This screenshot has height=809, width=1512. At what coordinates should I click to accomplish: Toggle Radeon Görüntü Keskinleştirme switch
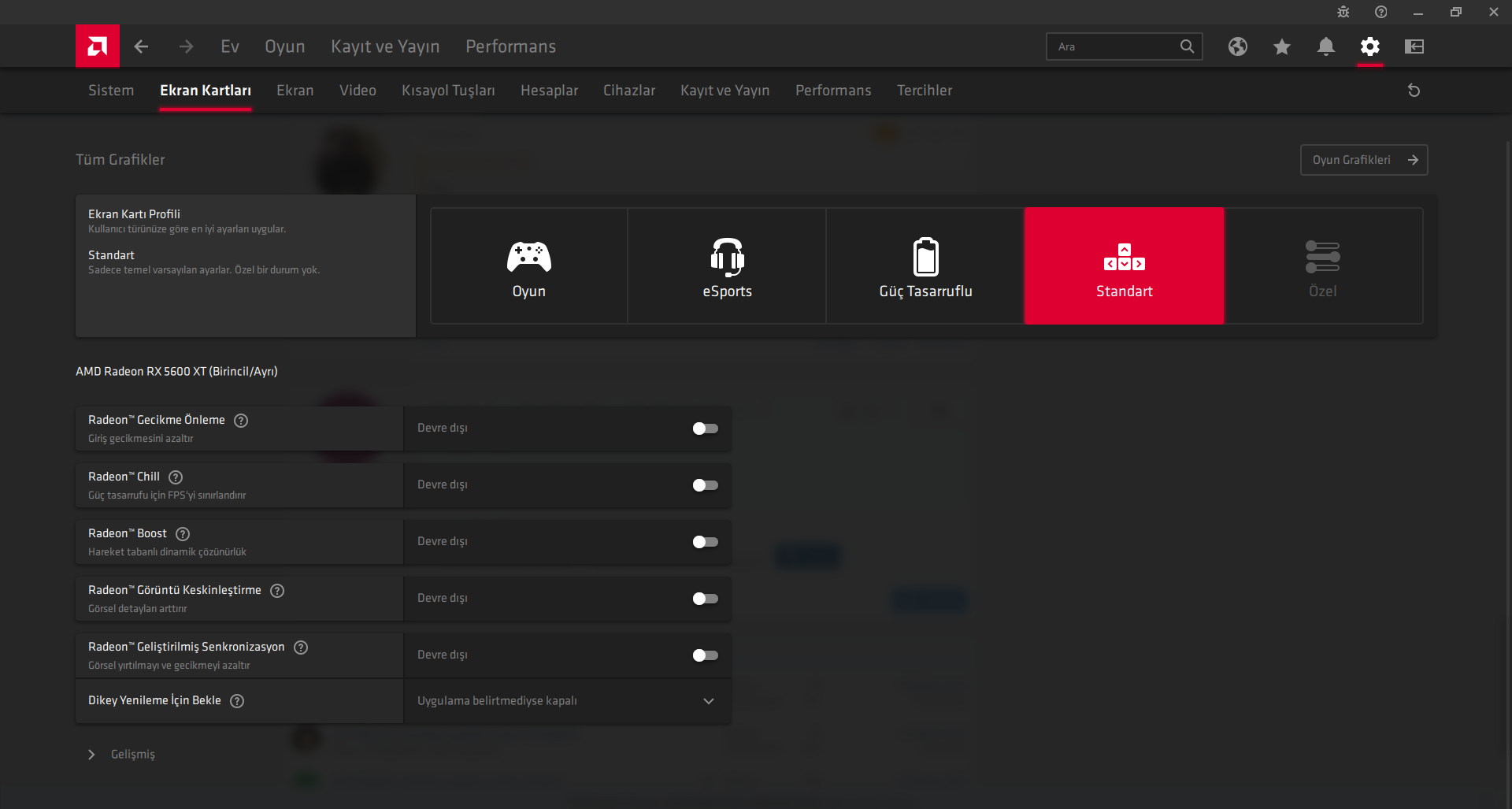pos(706,599)
